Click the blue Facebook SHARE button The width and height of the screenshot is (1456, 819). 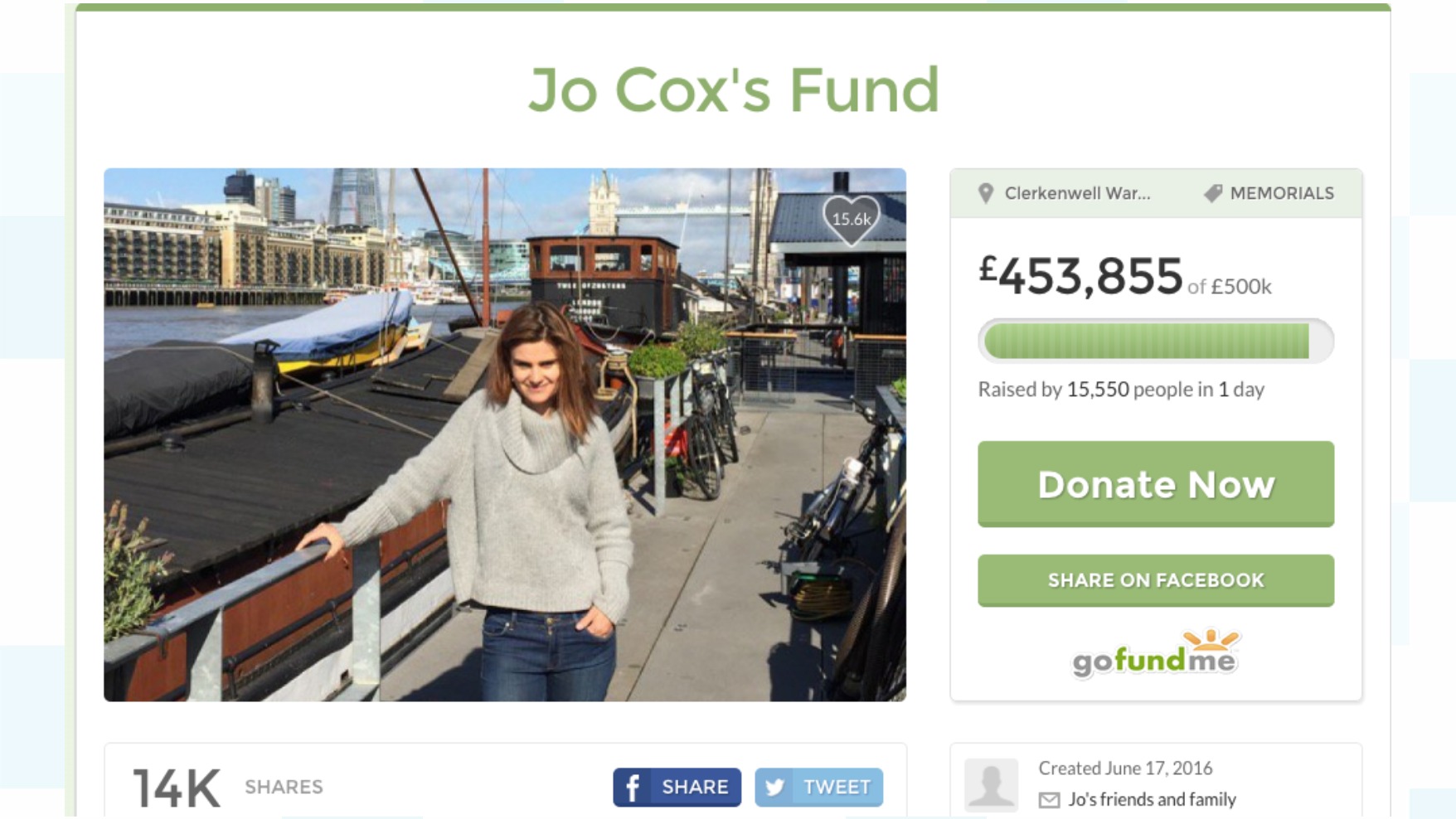coord(677,787)
